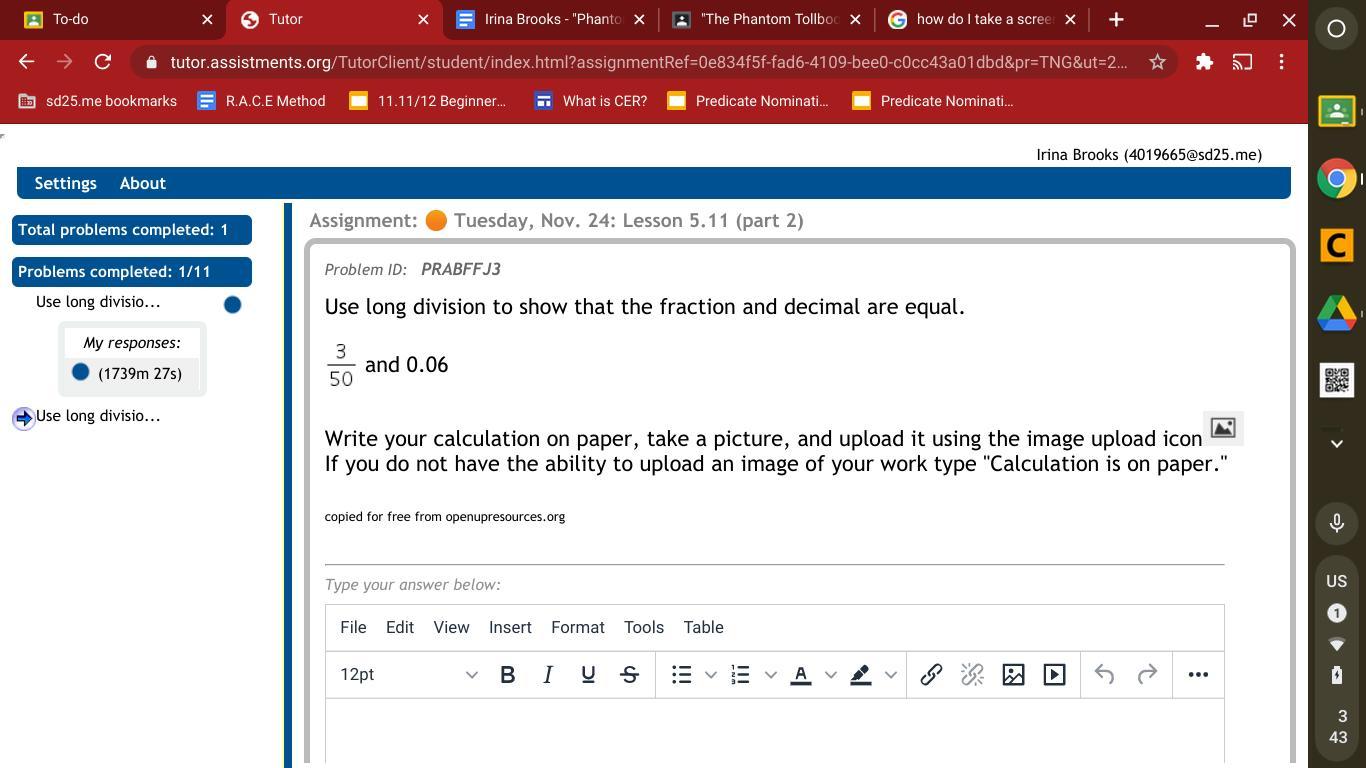This screenshot has height=768, width=1366.
Task: Apply bullet list formatting
Action: 682,675
